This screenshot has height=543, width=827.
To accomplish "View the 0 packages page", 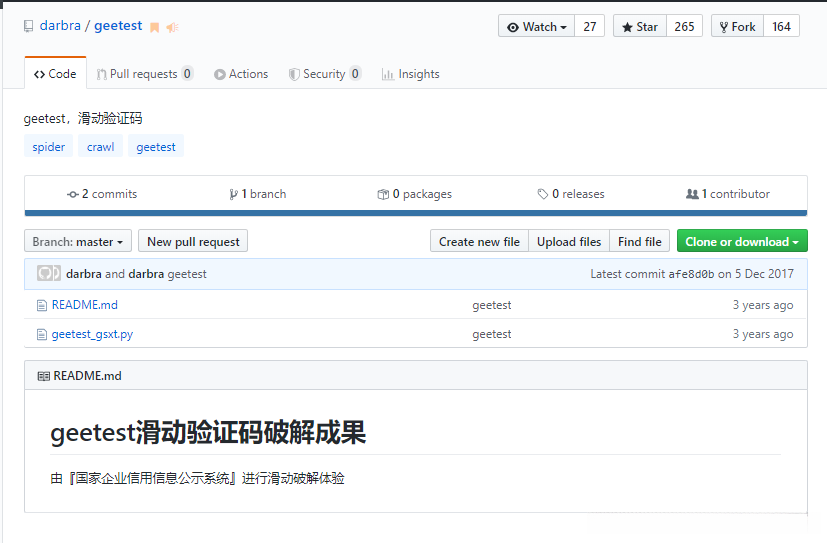I will coord(415,194).
